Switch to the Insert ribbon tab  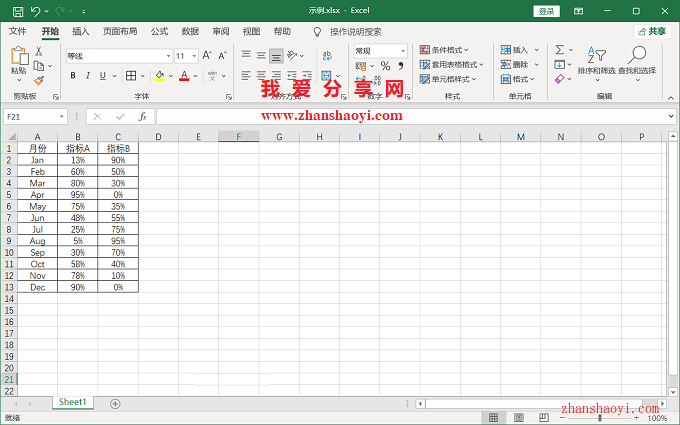[x=81, y=31]
